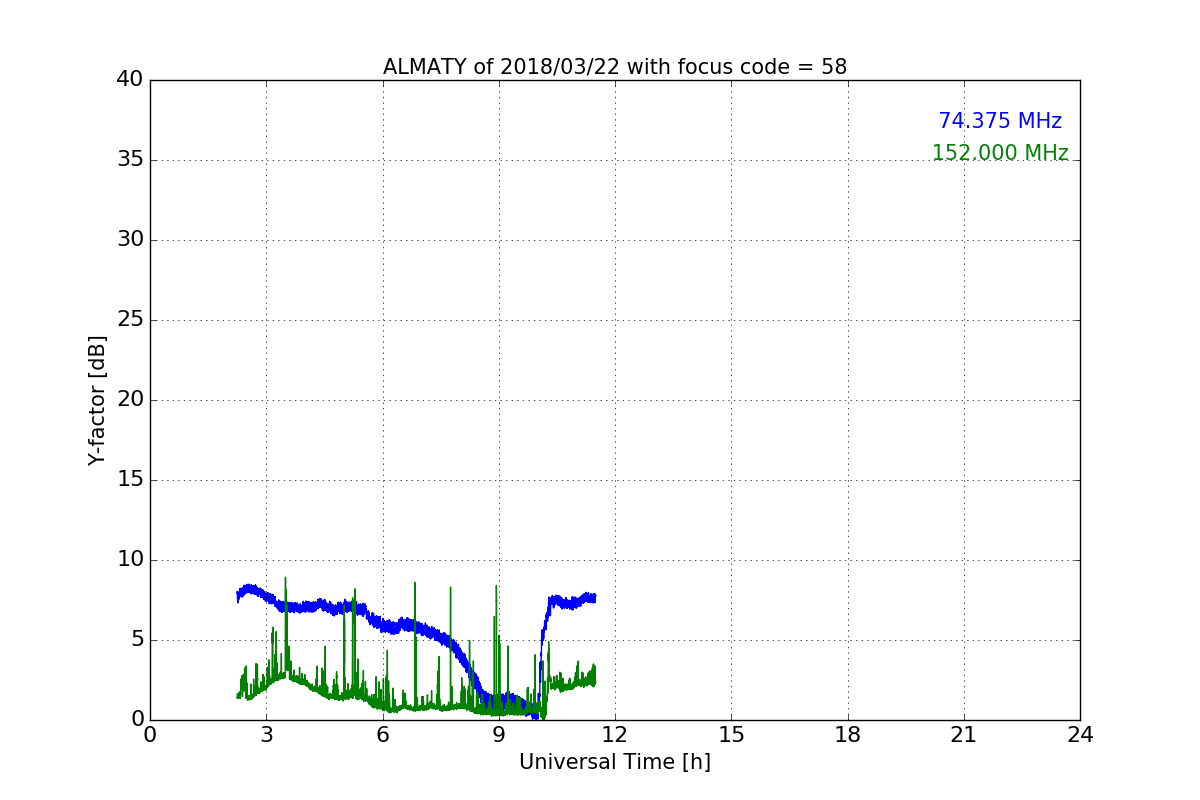The height and width of the screenshot is (800, 1200).
Task: Click x-axis tick label 6
Action: pyautogui.click(x=383, y=735)
